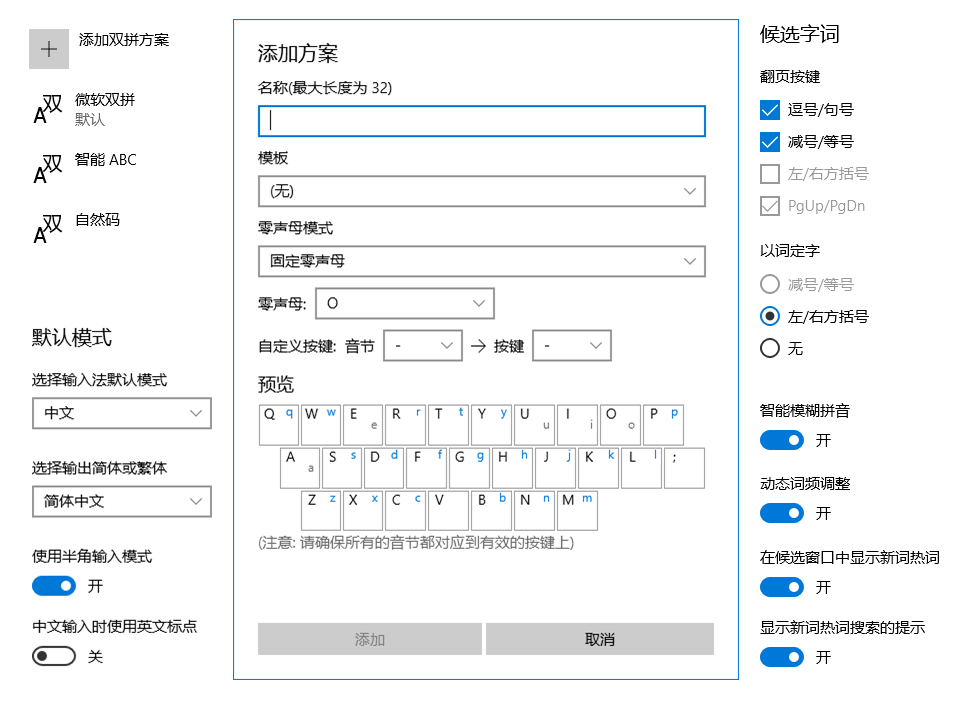This screenshot has width=968, height=701.
Task: Turn off the 智能模糊拼音 toggle
Action: [x=782, y=440]
